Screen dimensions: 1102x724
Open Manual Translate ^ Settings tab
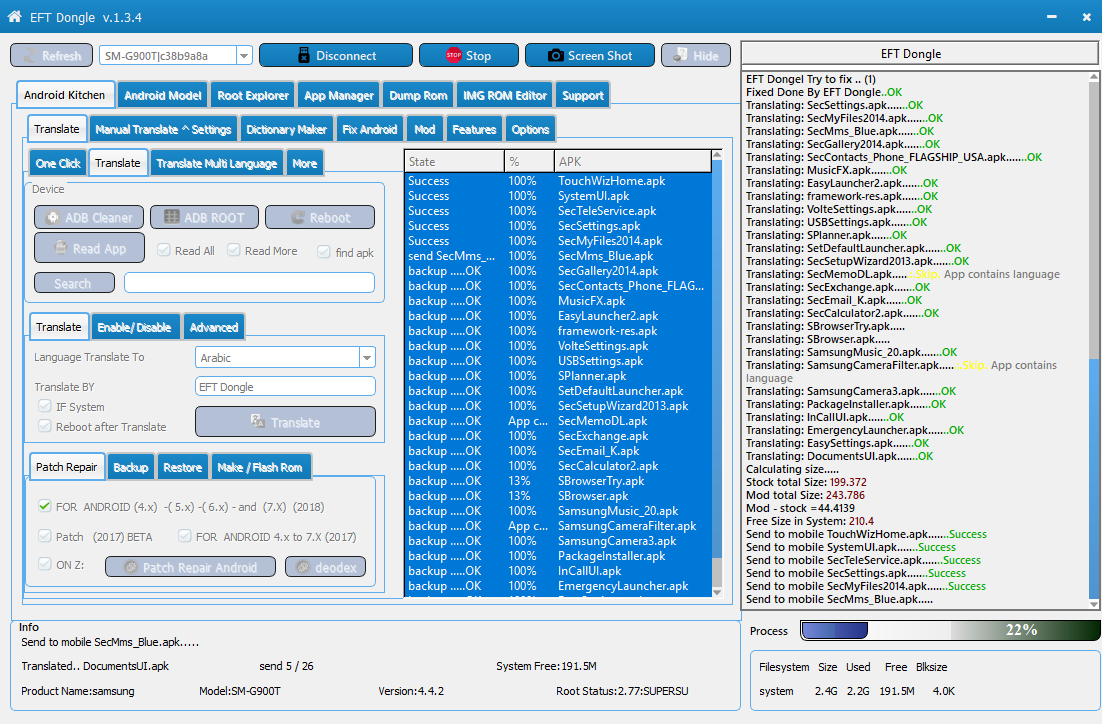(x=163, y=129)
